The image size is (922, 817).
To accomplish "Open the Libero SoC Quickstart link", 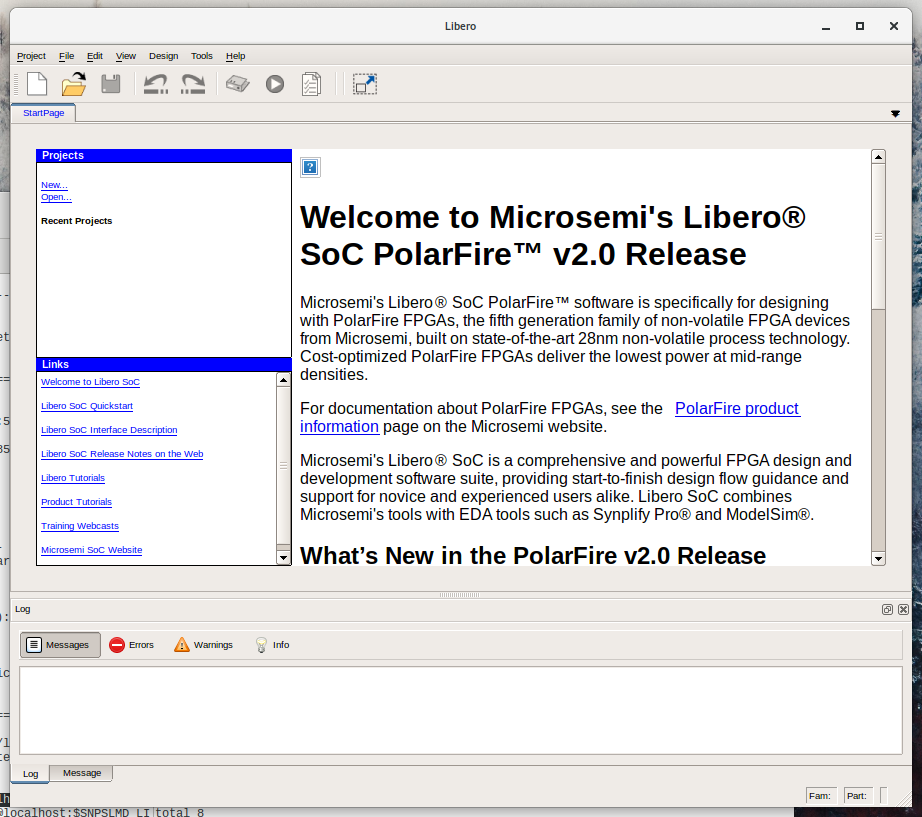I will tap(86, 406).
